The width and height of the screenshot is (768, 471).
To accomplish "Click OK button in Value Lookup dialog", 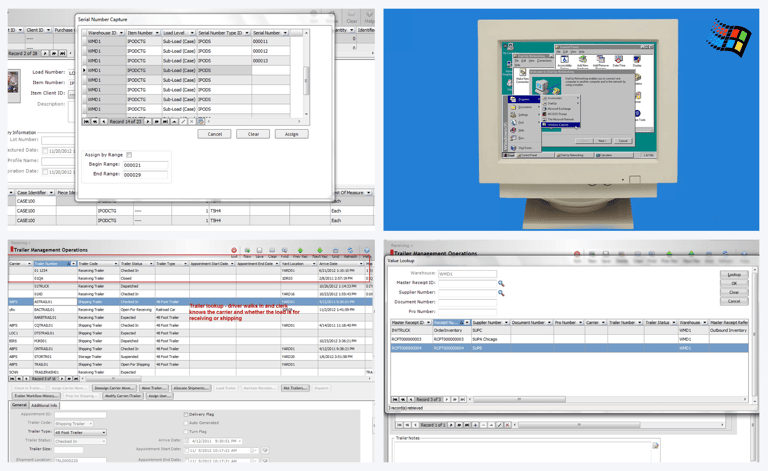I will (x=734, y=283).
